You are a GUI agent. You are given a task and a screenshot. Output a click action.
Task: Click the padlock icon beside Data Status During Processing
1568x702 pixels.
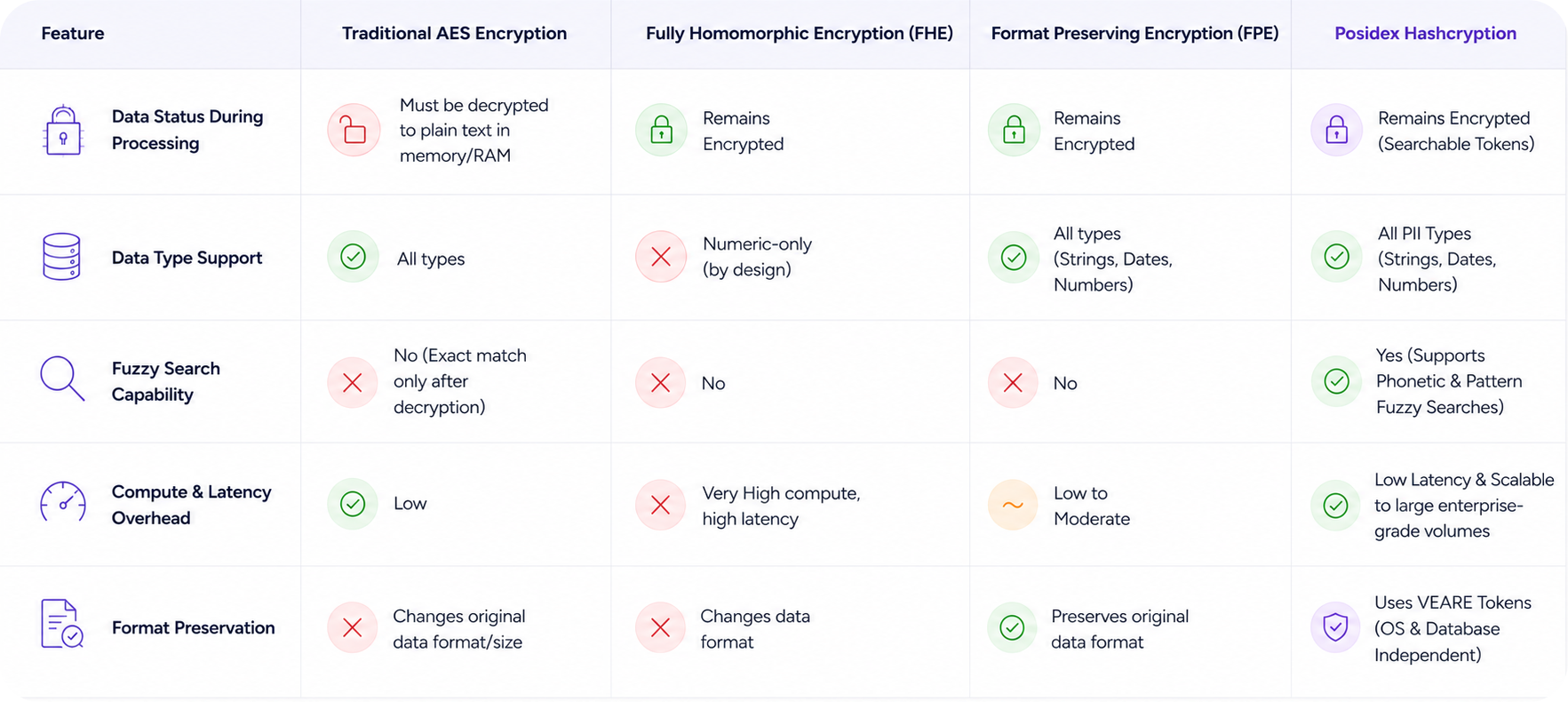click(x=63, y=131)
